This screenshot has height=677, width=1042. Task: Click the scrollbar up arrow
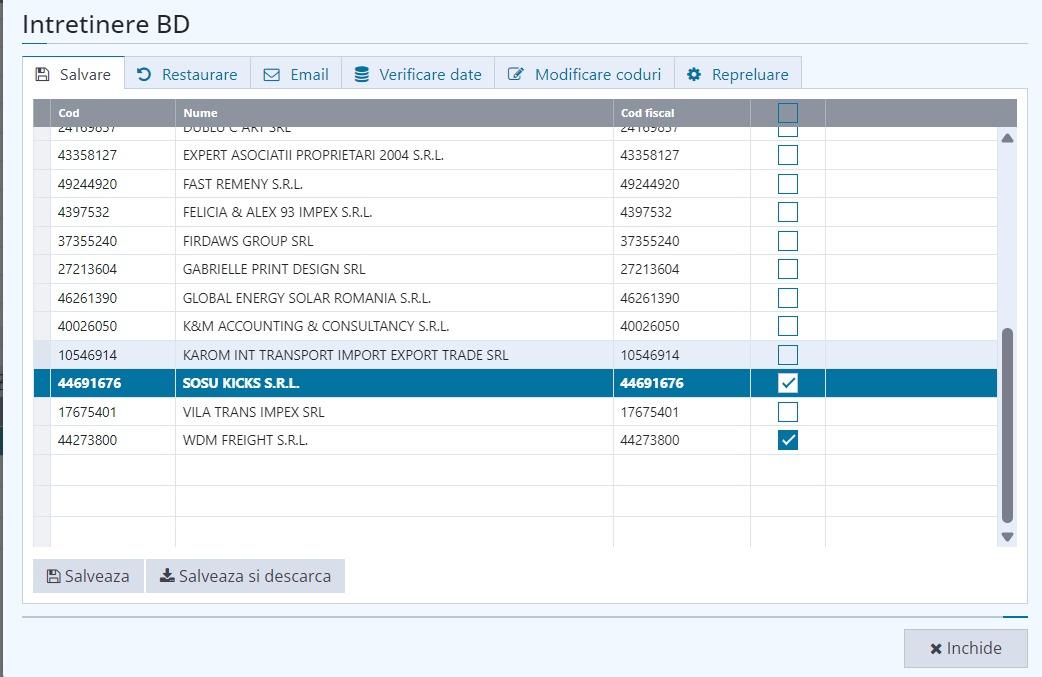click(x=1007, y=138)
